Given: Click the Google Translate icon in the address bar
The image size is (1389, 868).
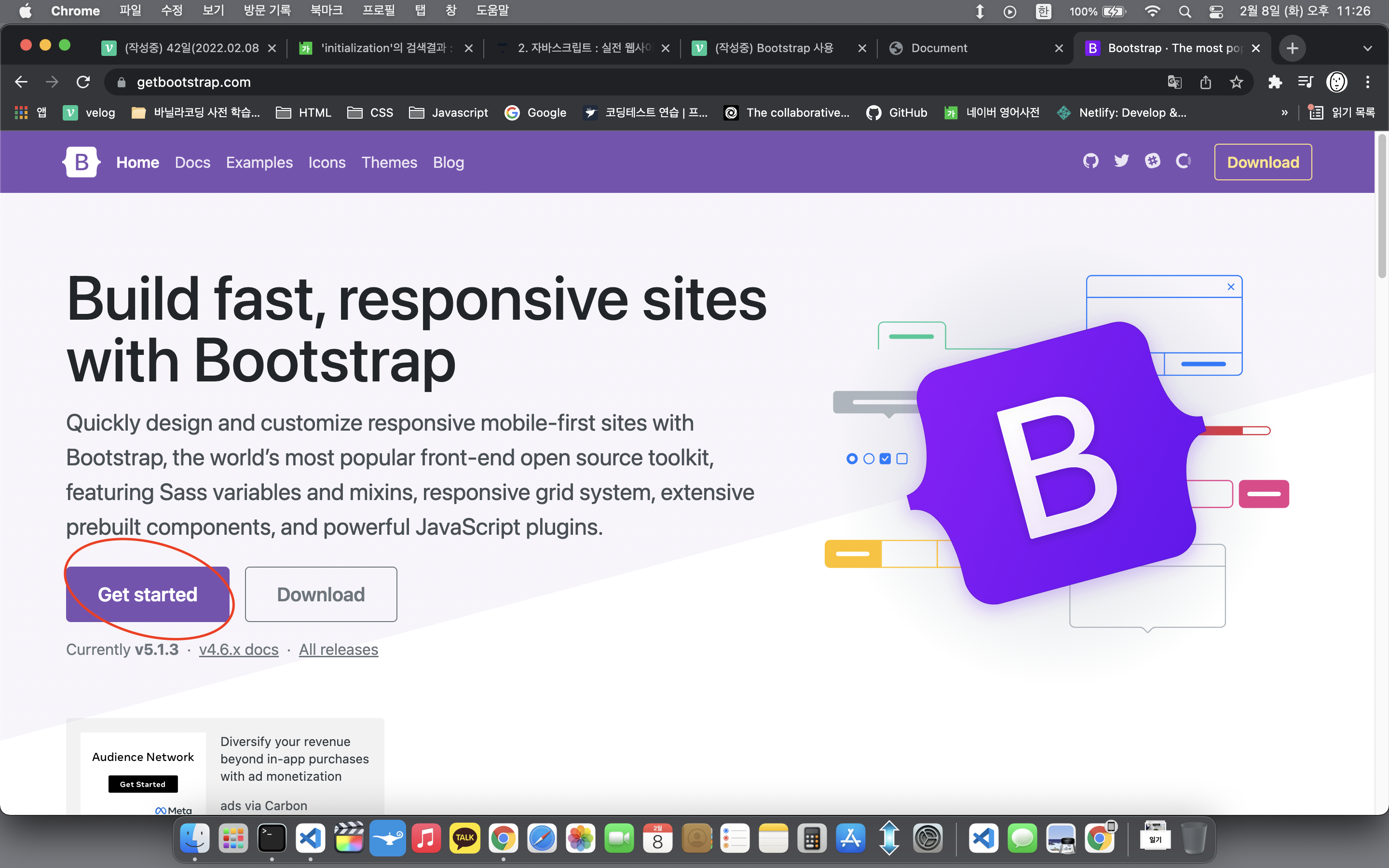Looking at the screenshot, I should (x=1174, y=82).
